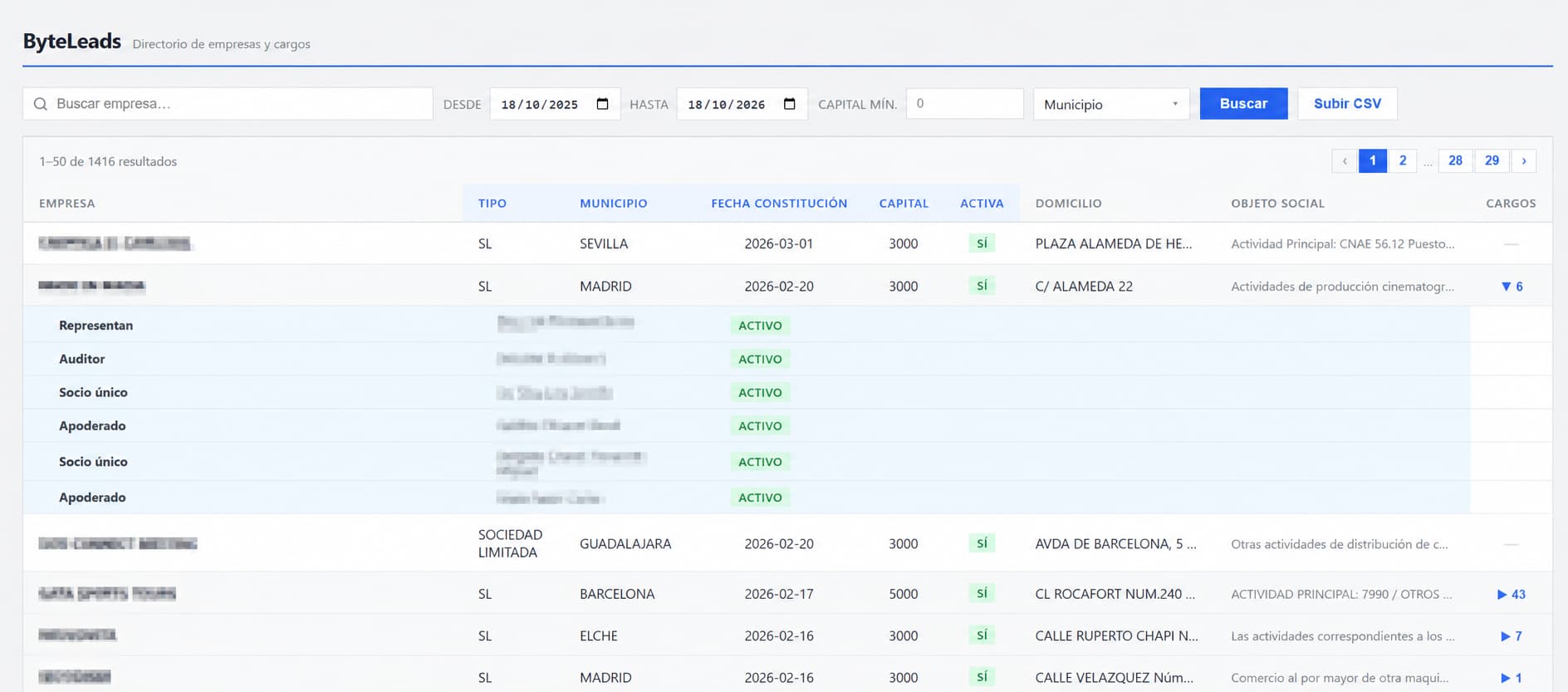This screenshot has height=692, width=1568.
Task: Select the Auditor cargo row label
Action: pos(82,359)
